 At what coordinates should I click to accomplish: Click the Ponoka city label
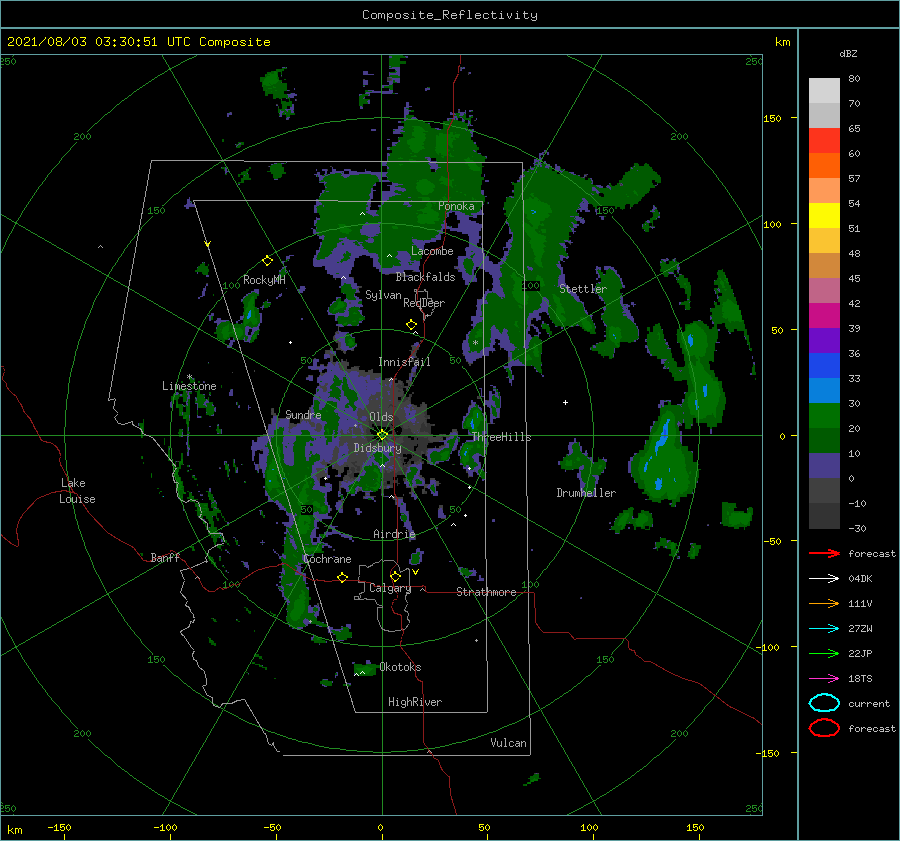(x=456, y=206)
